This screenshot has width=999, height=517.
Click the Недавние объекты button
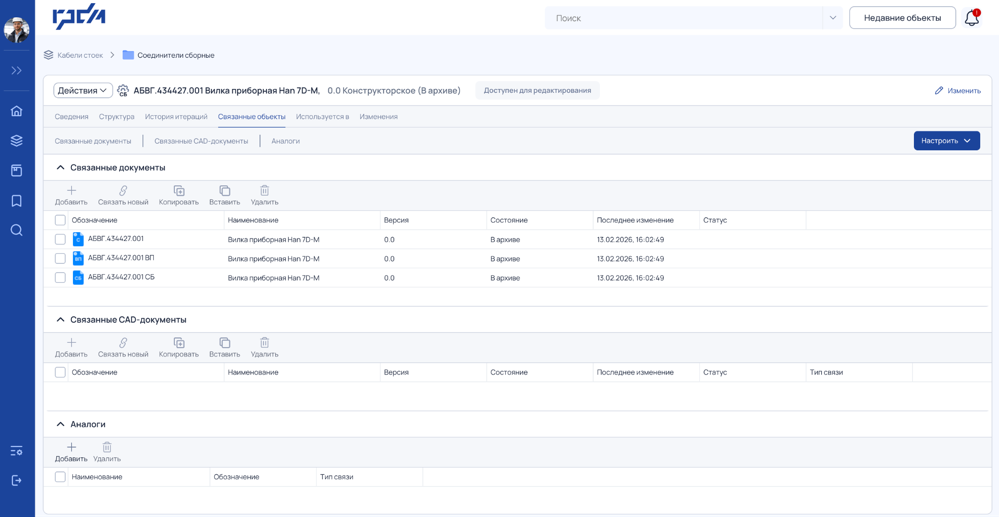[902, 18]
